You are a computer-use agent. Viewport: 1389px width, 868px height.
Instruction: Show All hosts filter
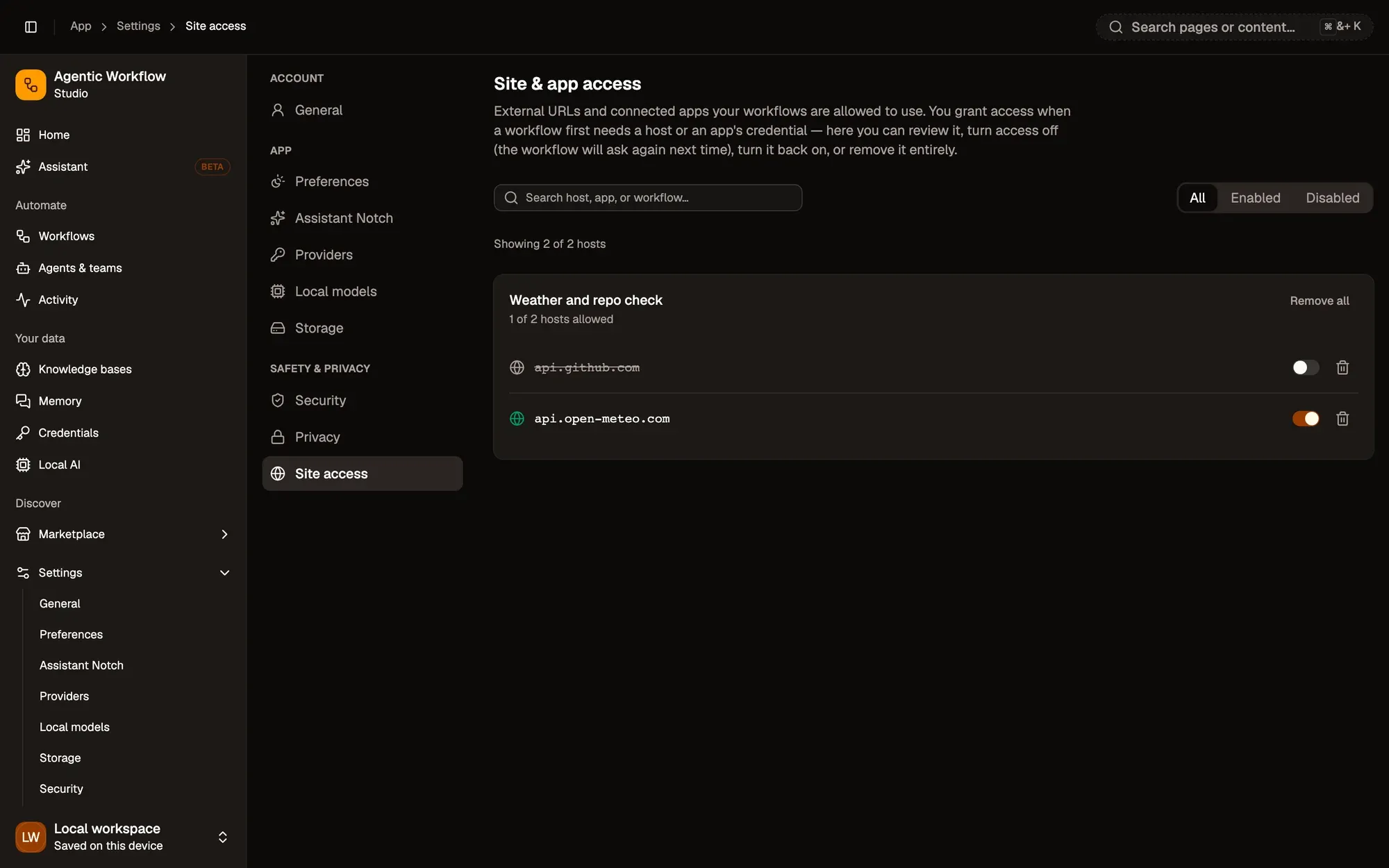[1197, 198]
